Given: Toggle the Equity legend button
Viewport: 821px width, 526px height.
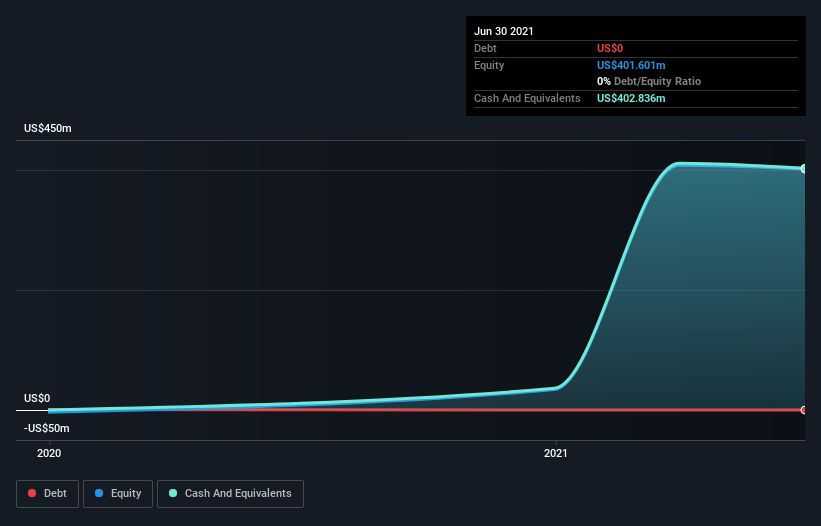Looking at the screenshot, I should click(118, 494).
